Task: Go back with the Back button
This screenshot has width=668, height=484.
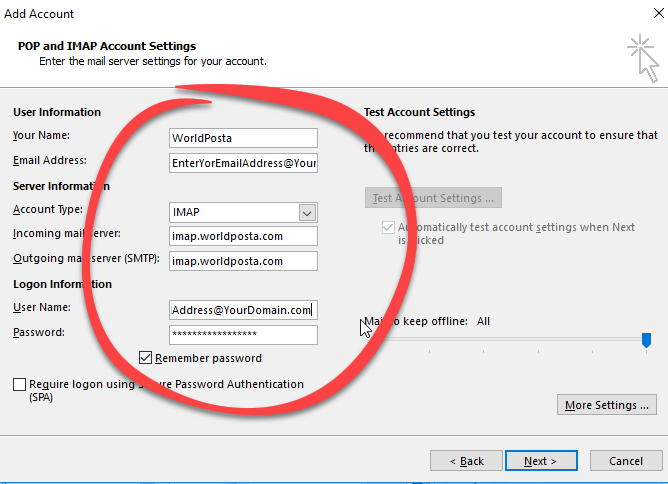Action: 466,461
